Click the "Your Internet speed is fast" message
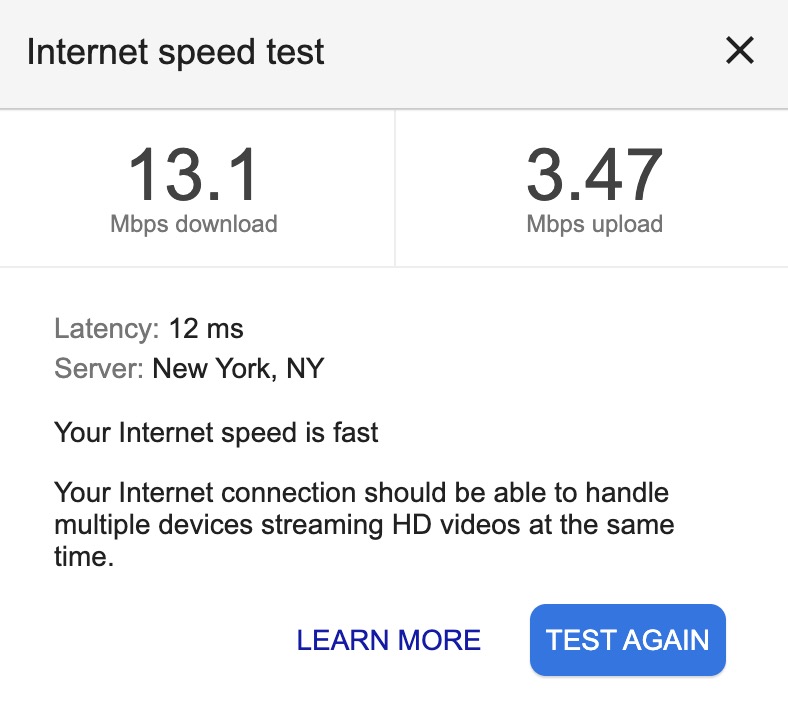The width and height of the screenshot is (788, 706). (x=216, y=433)
